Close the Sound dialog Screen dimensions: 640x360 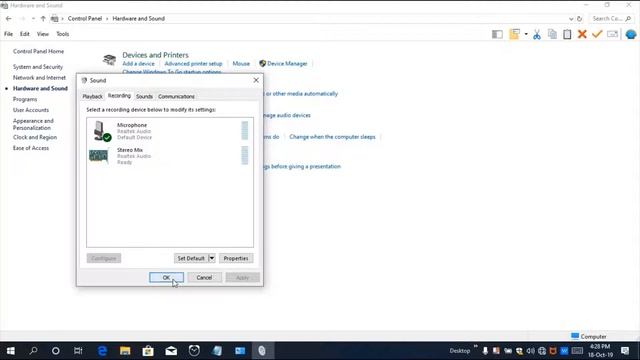pyautogui.click(x=256, y=80)
